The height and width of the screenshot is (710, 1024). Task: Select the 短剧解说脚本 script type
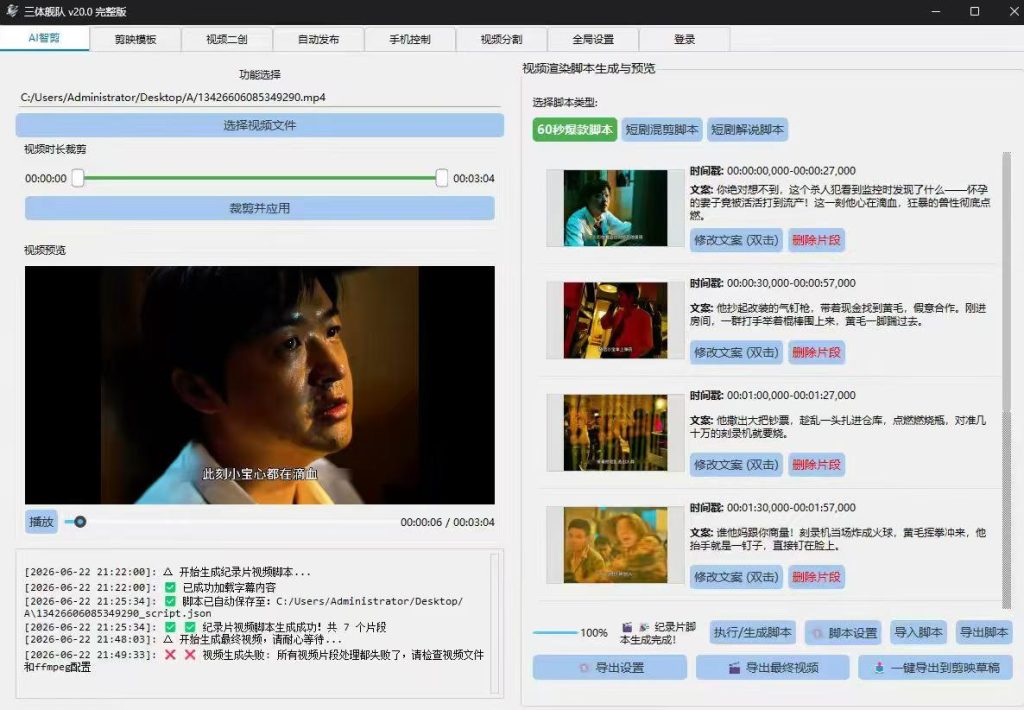point(747,129)
